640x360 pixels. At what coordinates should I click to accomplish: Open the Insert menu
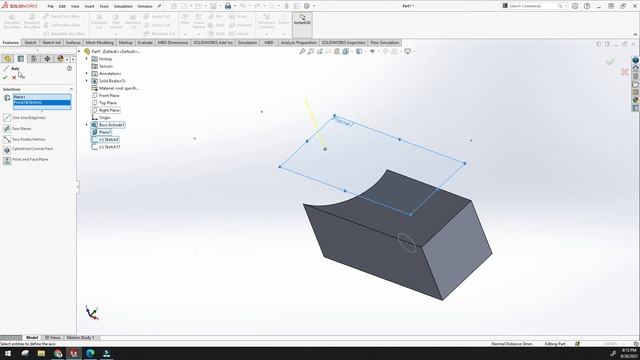point(89,6)
